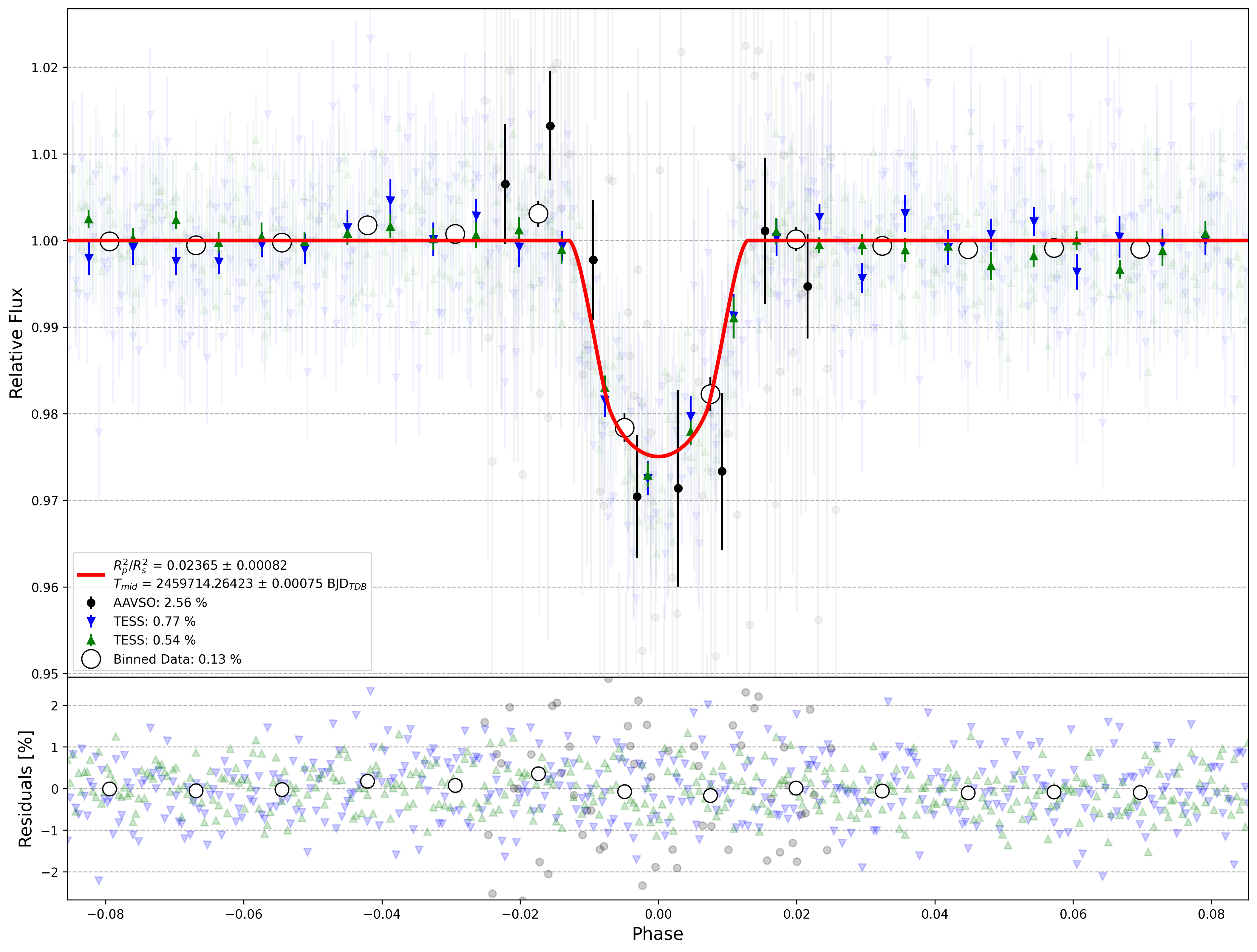1257x952 pixels.
Task: Click the "−2" tick label on the residuals axis
Action: tap(50, 872)
